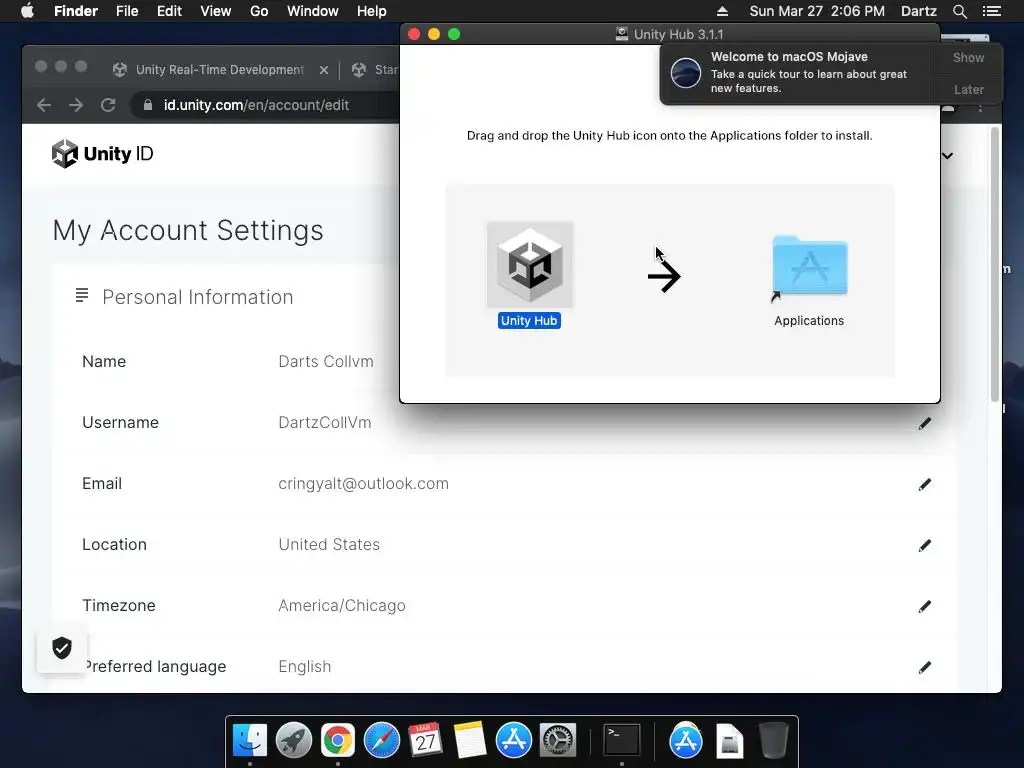Open the Applications stack in the Dock
Screen dimensions: 1024x768
point(686,741)
